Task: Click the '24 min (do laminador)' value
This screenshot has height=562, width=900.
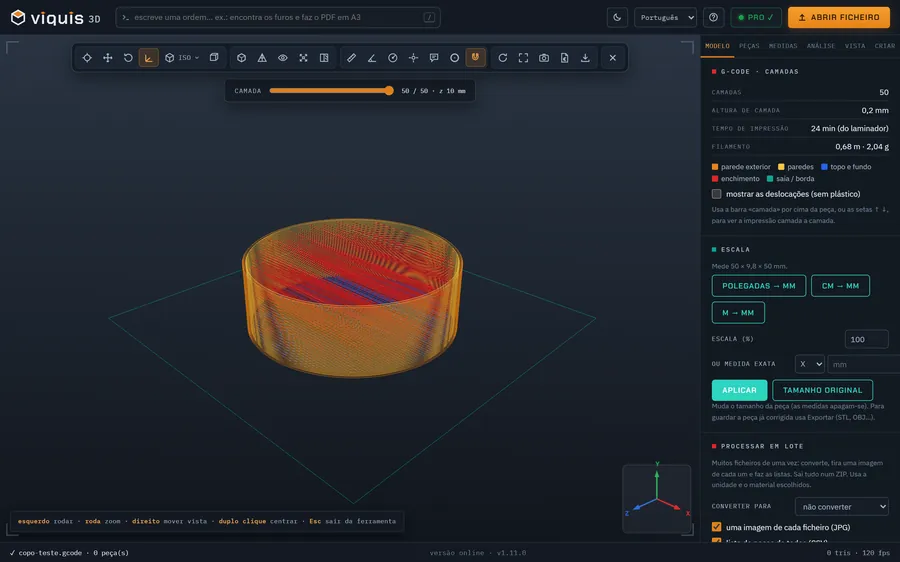Action: click(x=849, y=129)
